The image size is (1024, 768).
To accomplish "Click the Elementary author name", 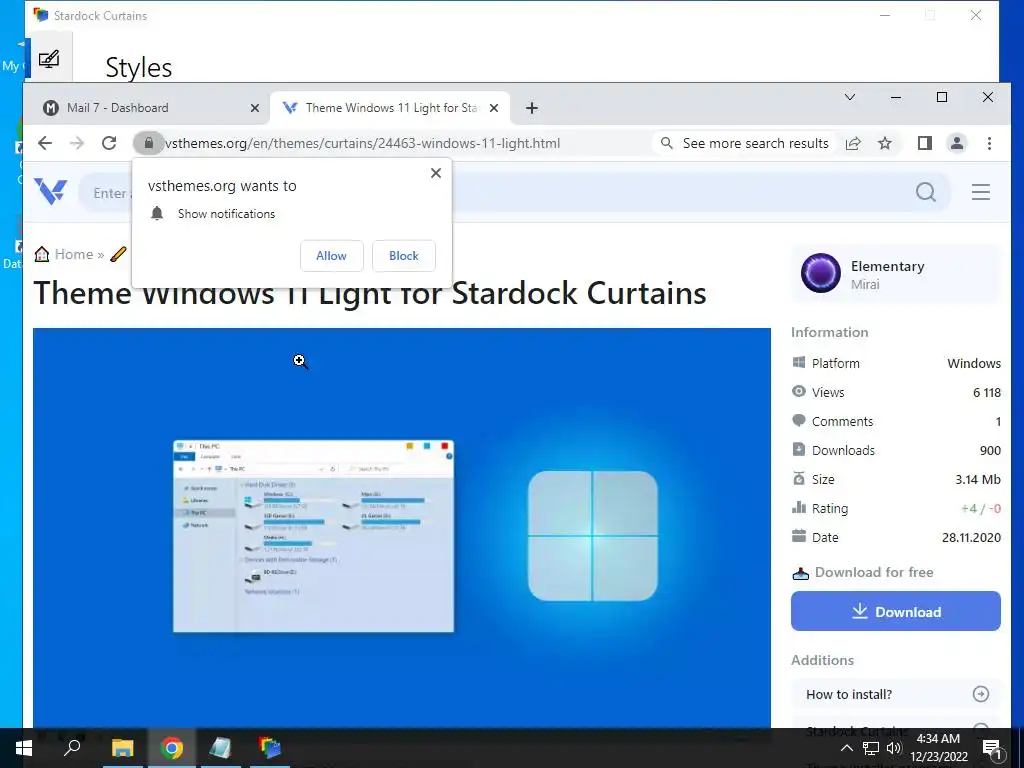I will pos(888,266).
